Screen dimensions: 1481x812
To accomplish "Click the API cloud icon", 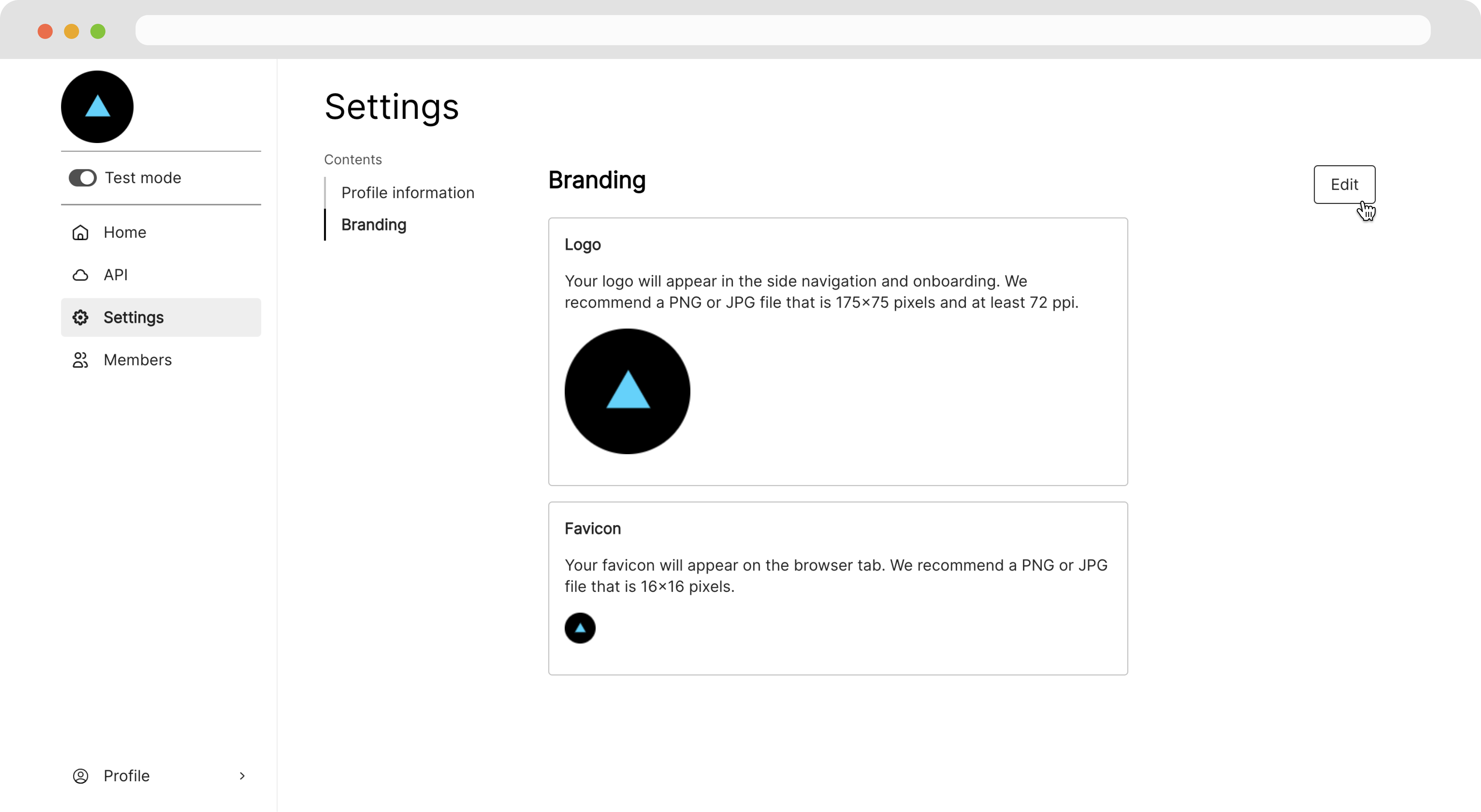I will point(81,275).
